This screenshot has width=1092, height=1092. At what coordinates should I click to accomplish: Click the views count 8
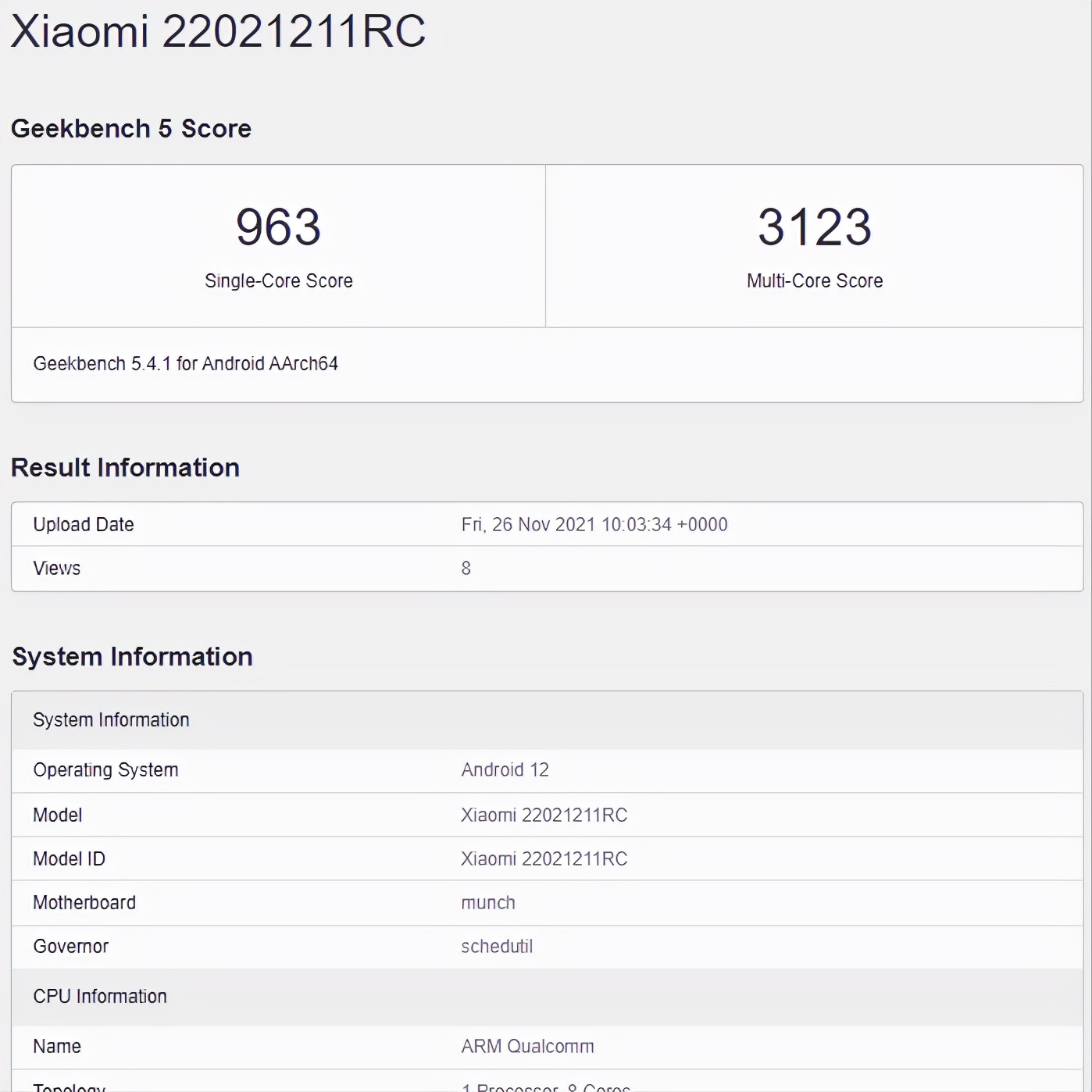coord(466,568)
